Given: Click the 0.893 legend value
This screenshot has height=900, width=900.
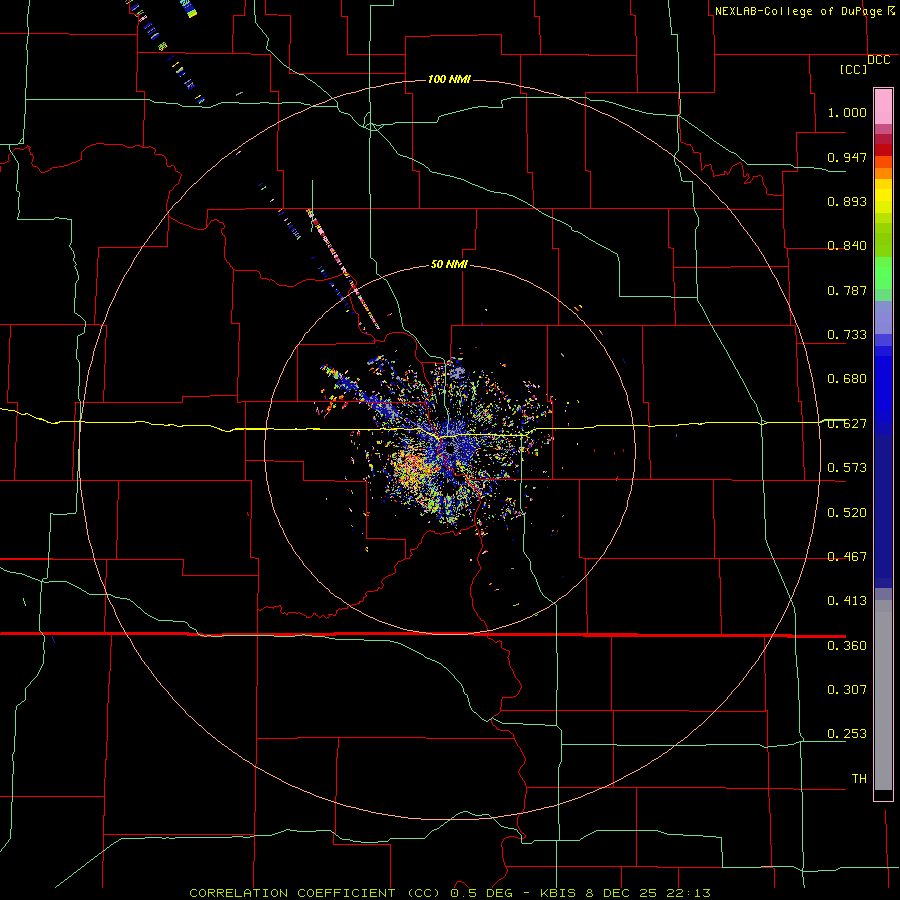Looking at the screenshot, I should pos(847,201).
